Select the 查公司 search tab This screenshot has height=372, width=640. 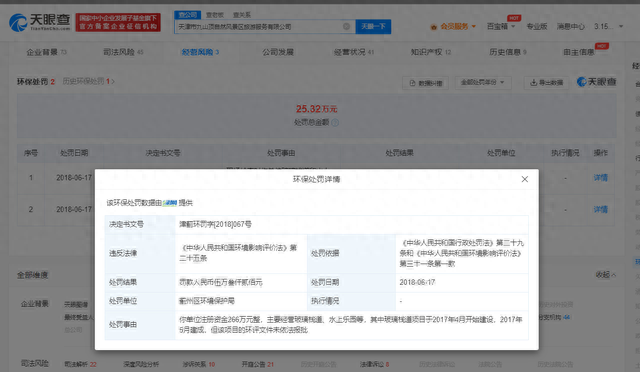click(188, 15)
